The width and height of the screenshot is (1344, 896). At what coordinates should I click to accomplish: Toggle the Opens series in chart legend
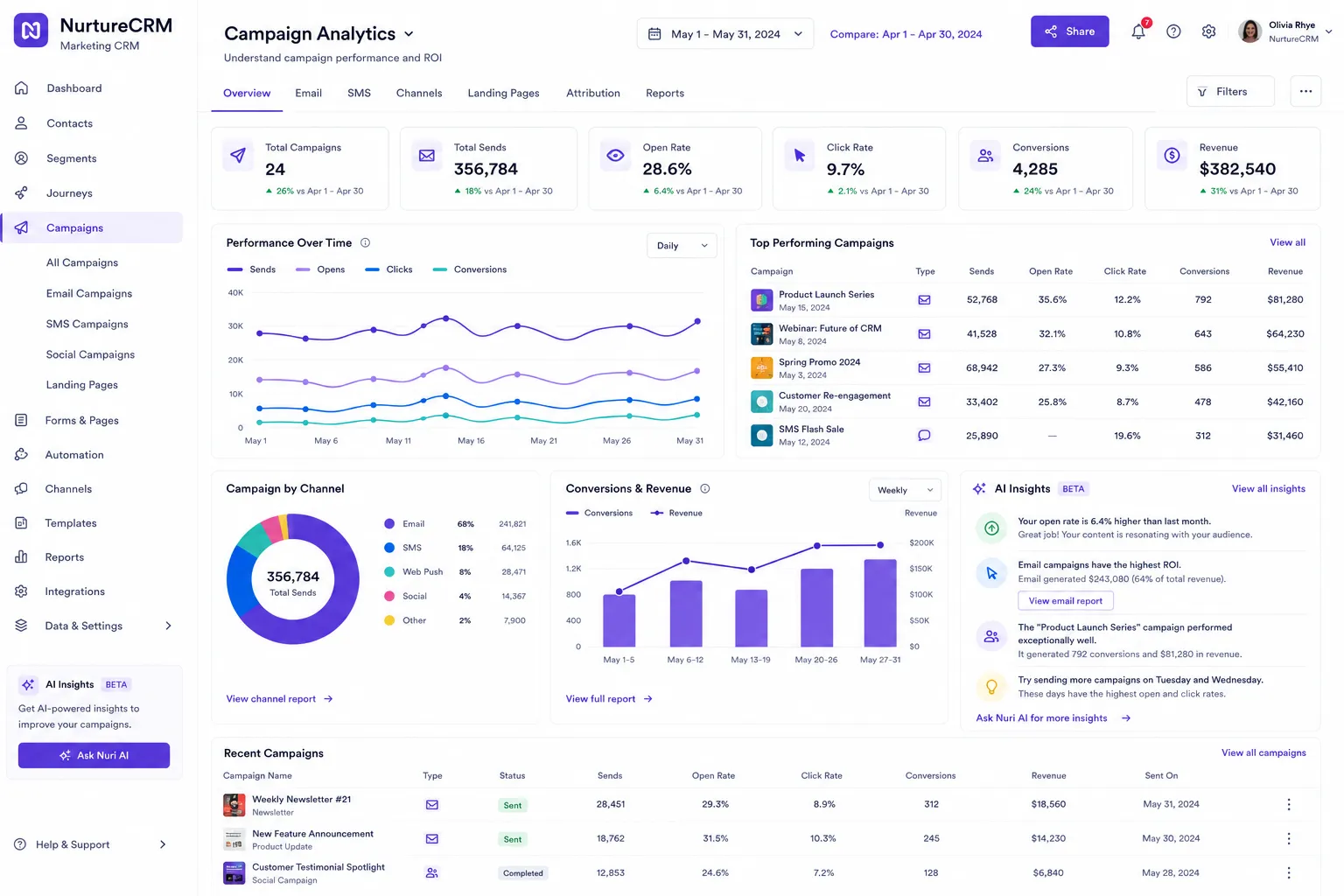pyautogui.click(x=320, y=269)
